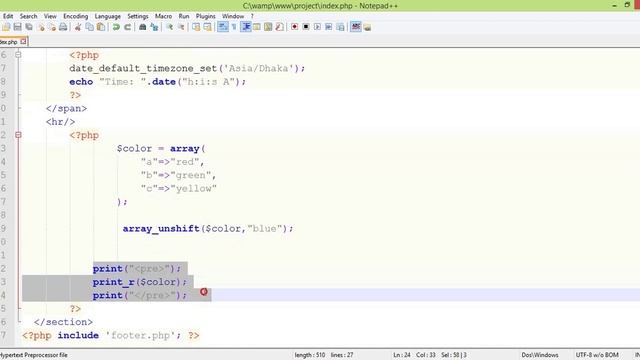Toggle synchronize vertical scrolling icon
Screen dimensions: 640x360
(196, 27)
